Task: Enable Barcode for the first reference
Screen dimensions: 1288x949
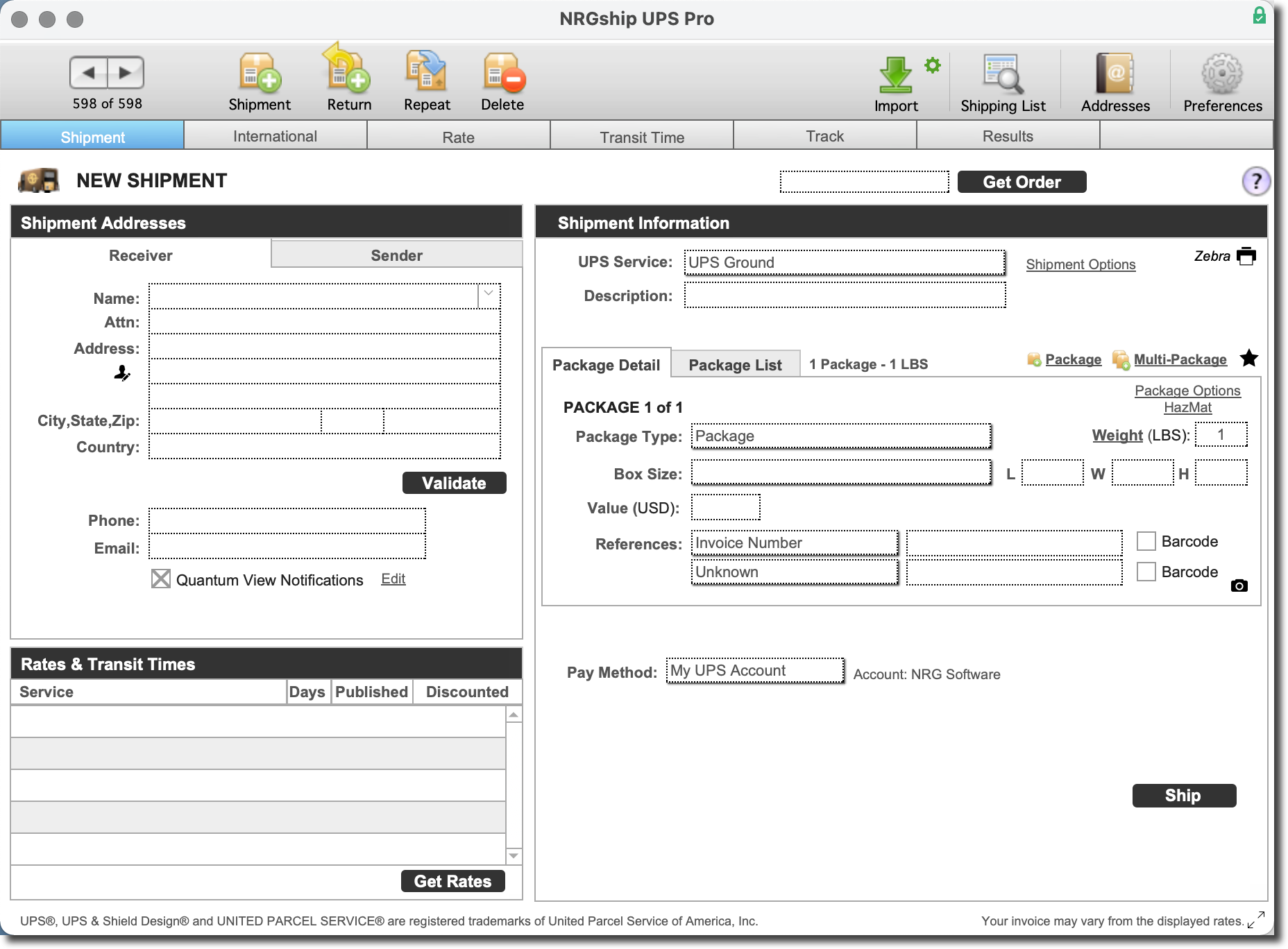Action: pyautogui.click(x=1145, y=541)
